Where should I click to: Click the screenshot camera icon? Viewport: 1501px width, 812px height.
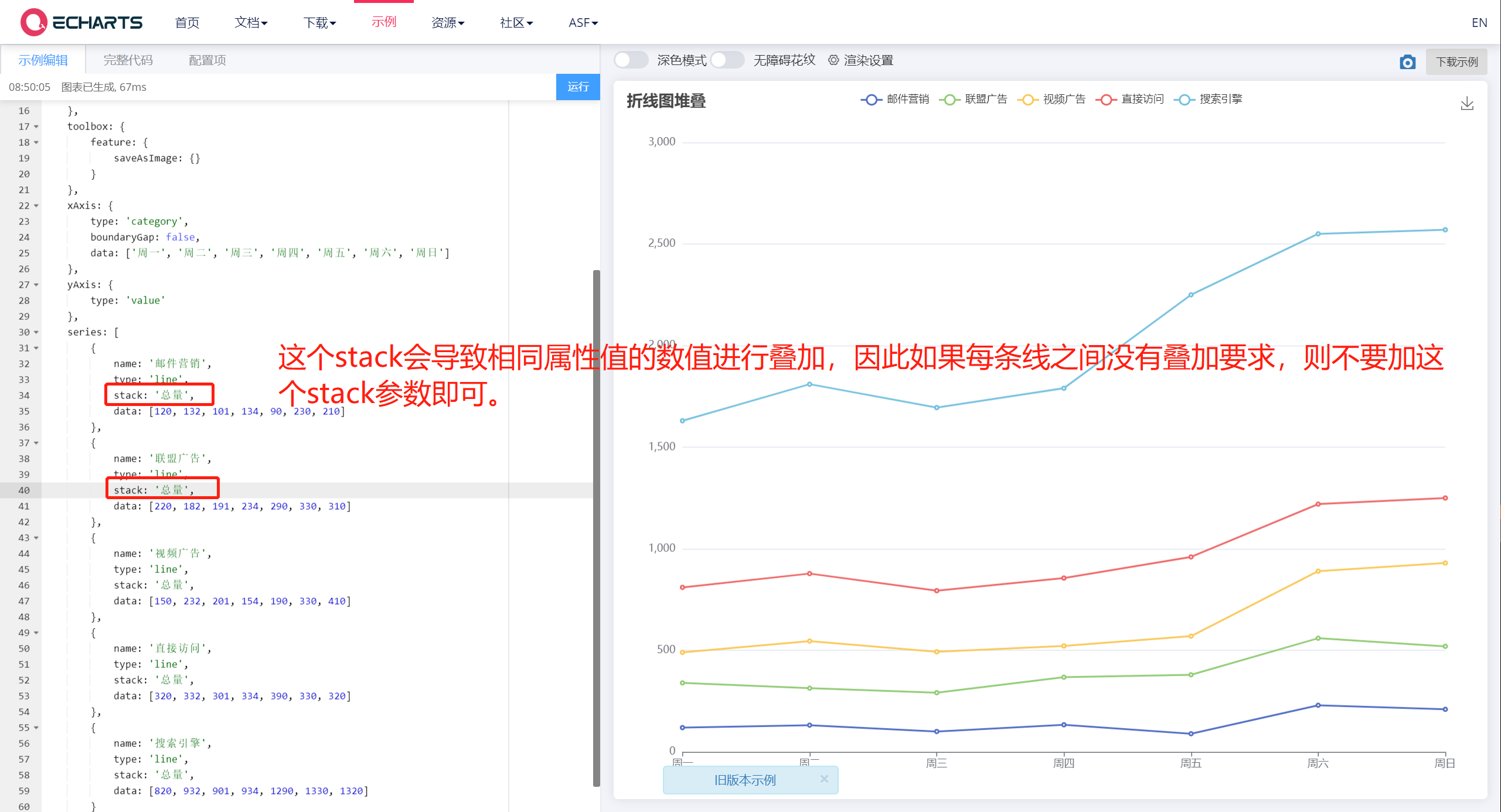click(x=1407, y=62)
